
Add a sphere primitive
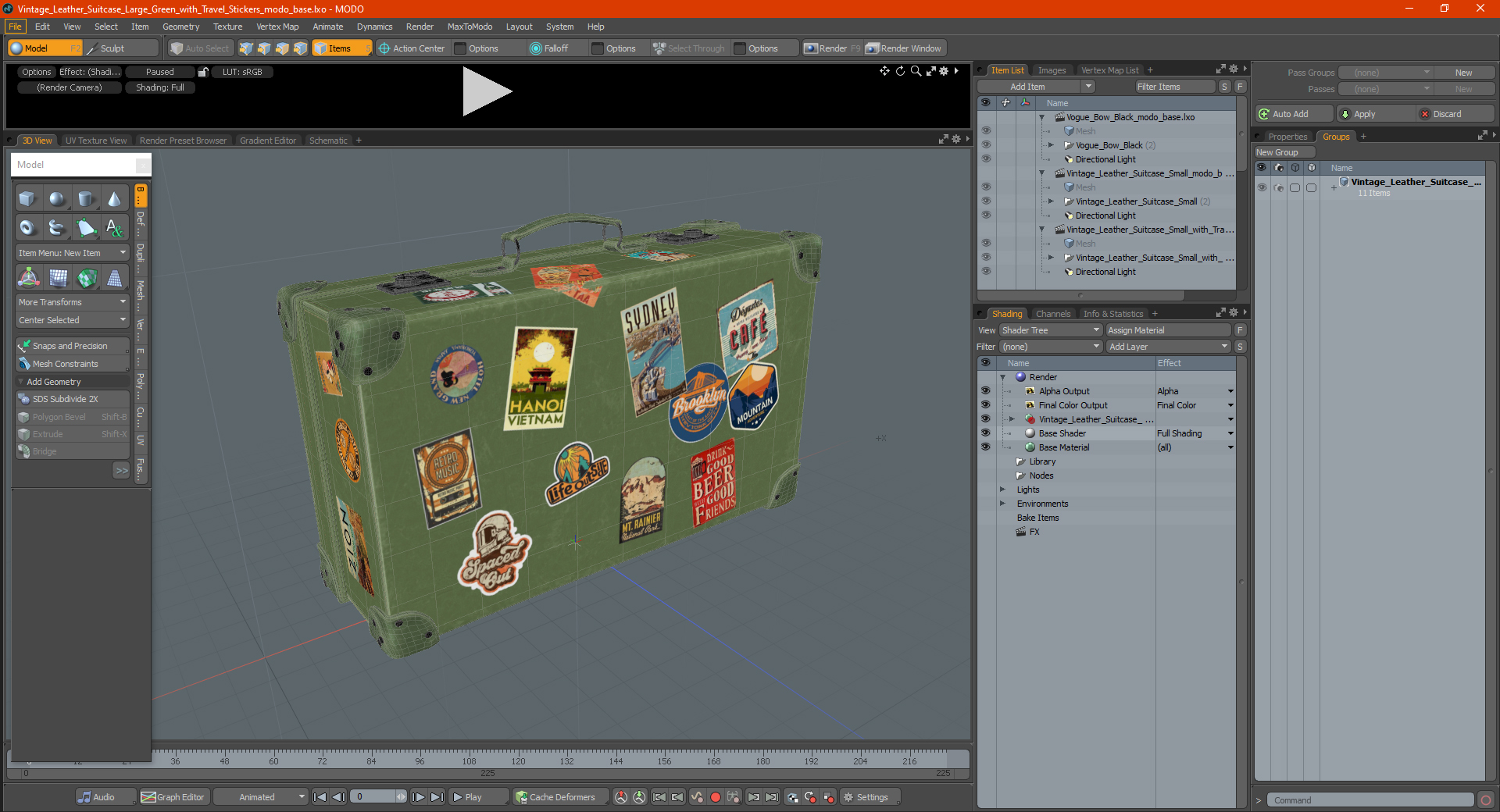click(x=56, y=199)
